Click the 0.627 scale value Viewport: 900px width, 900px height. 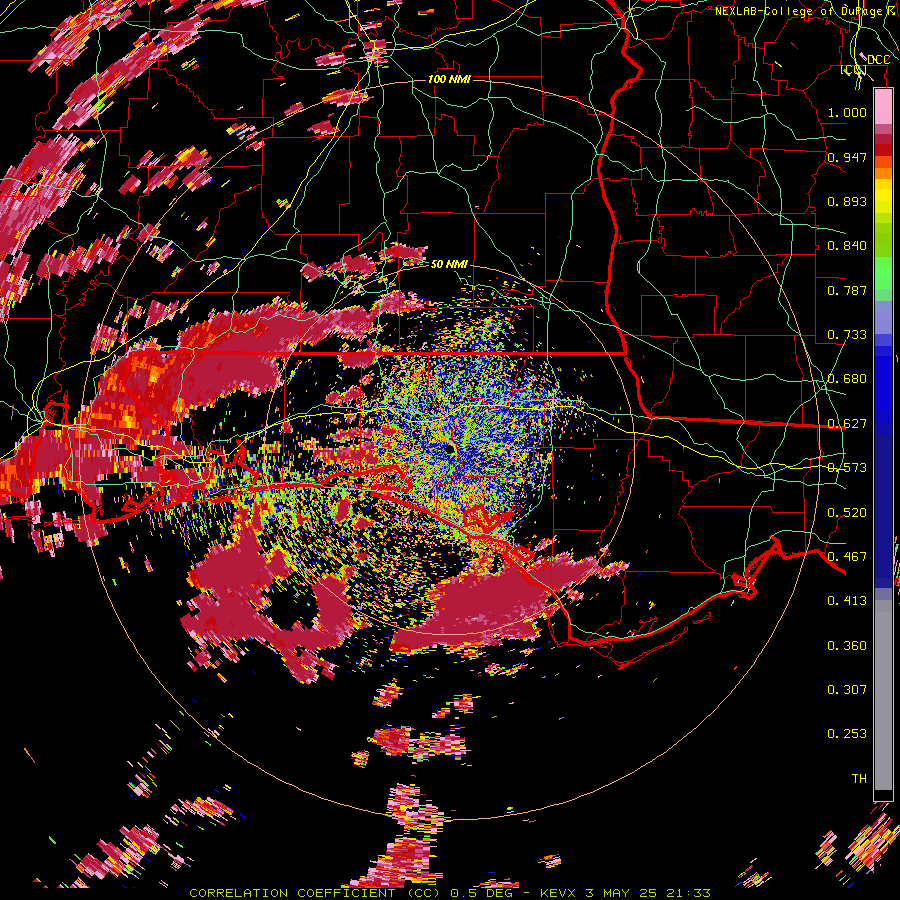[847, 424]
